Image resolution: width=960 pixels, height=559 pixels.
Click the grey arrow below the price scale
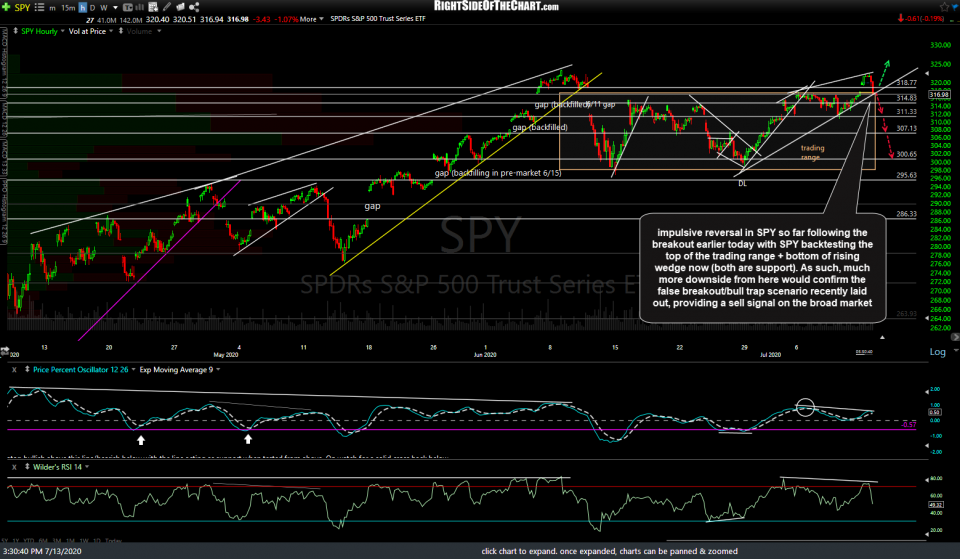click(x=955, y=337)
